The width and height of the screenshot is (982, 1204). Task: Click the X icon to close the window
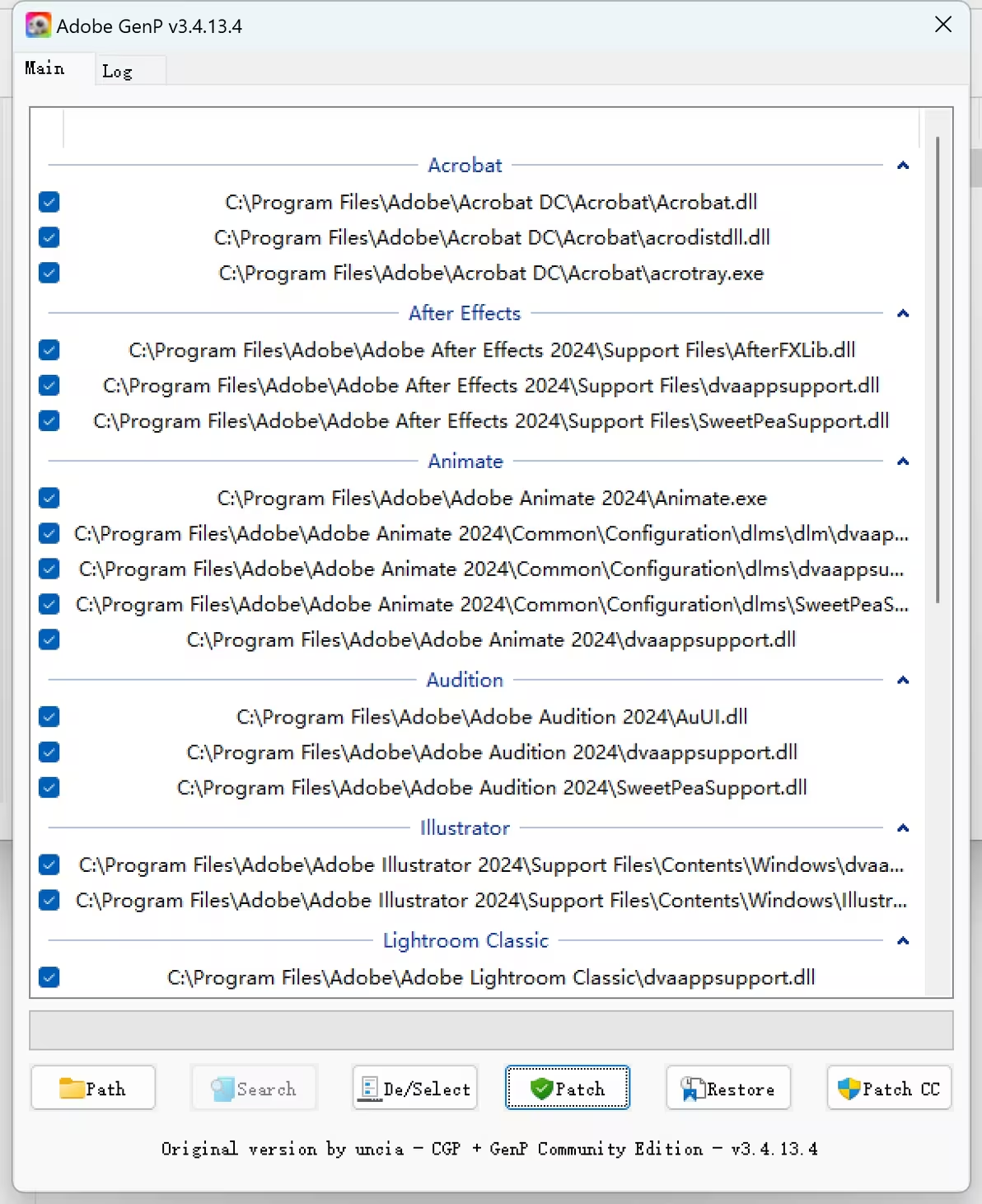(942, 25)
